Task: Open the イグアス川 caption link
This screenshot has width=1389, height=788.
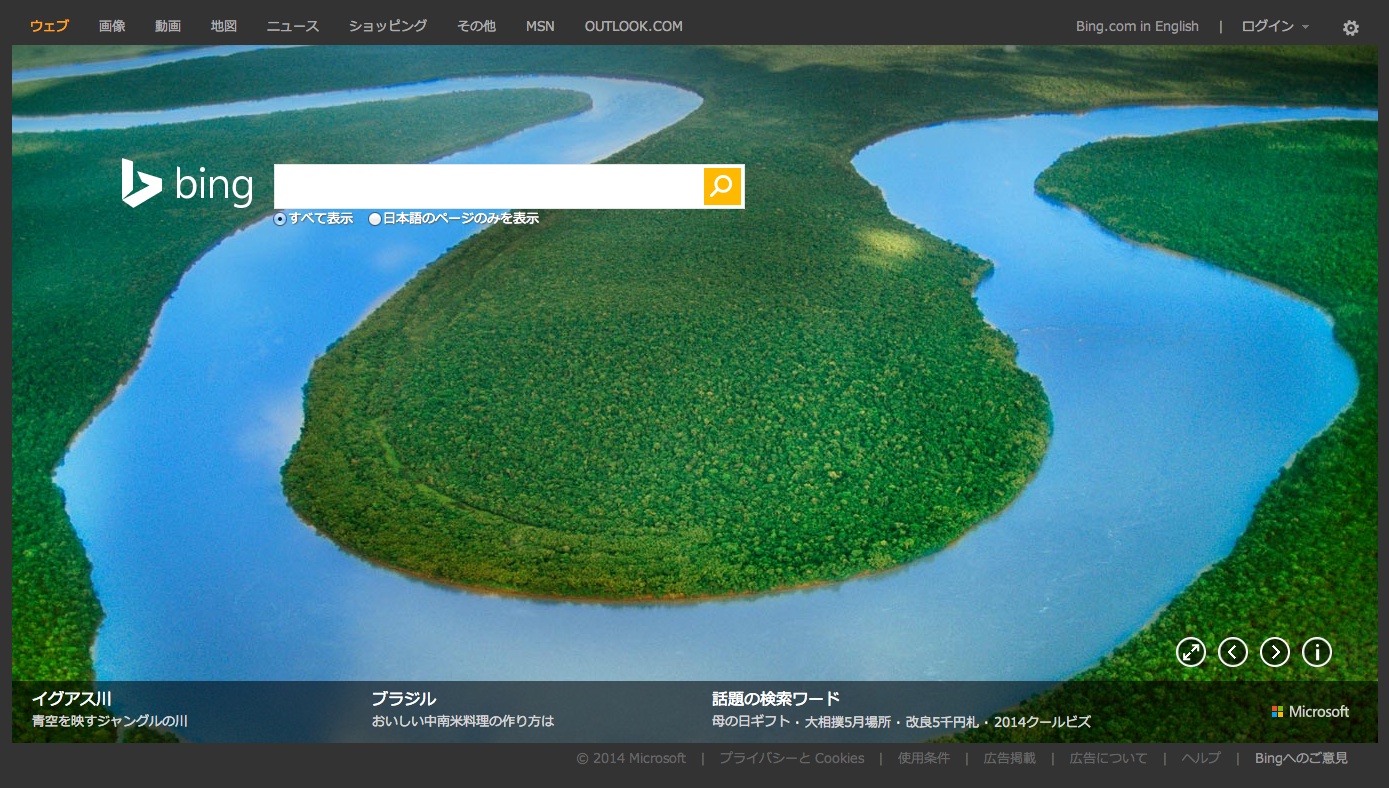Action: (x=71, y=699)
